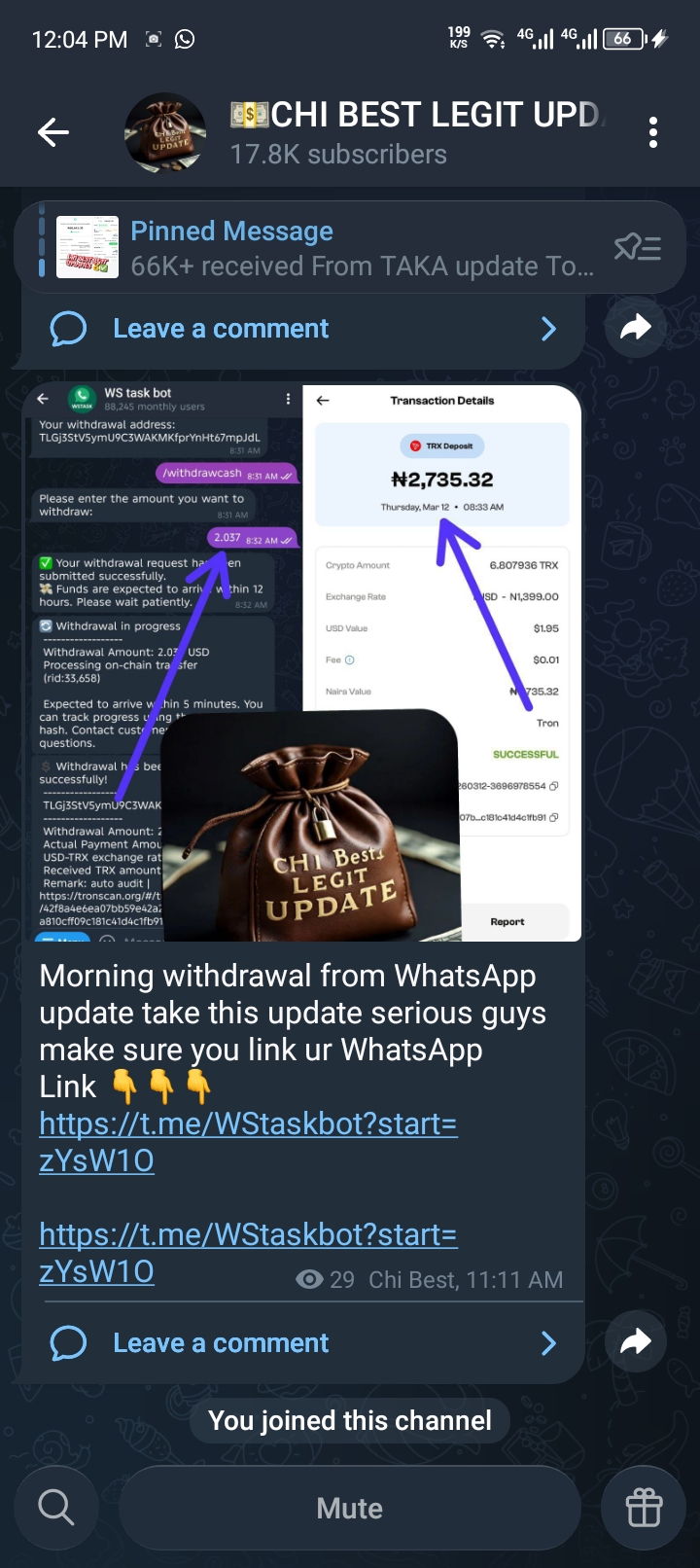Tap the upper comment speech bubble icon

click(68, 329)
